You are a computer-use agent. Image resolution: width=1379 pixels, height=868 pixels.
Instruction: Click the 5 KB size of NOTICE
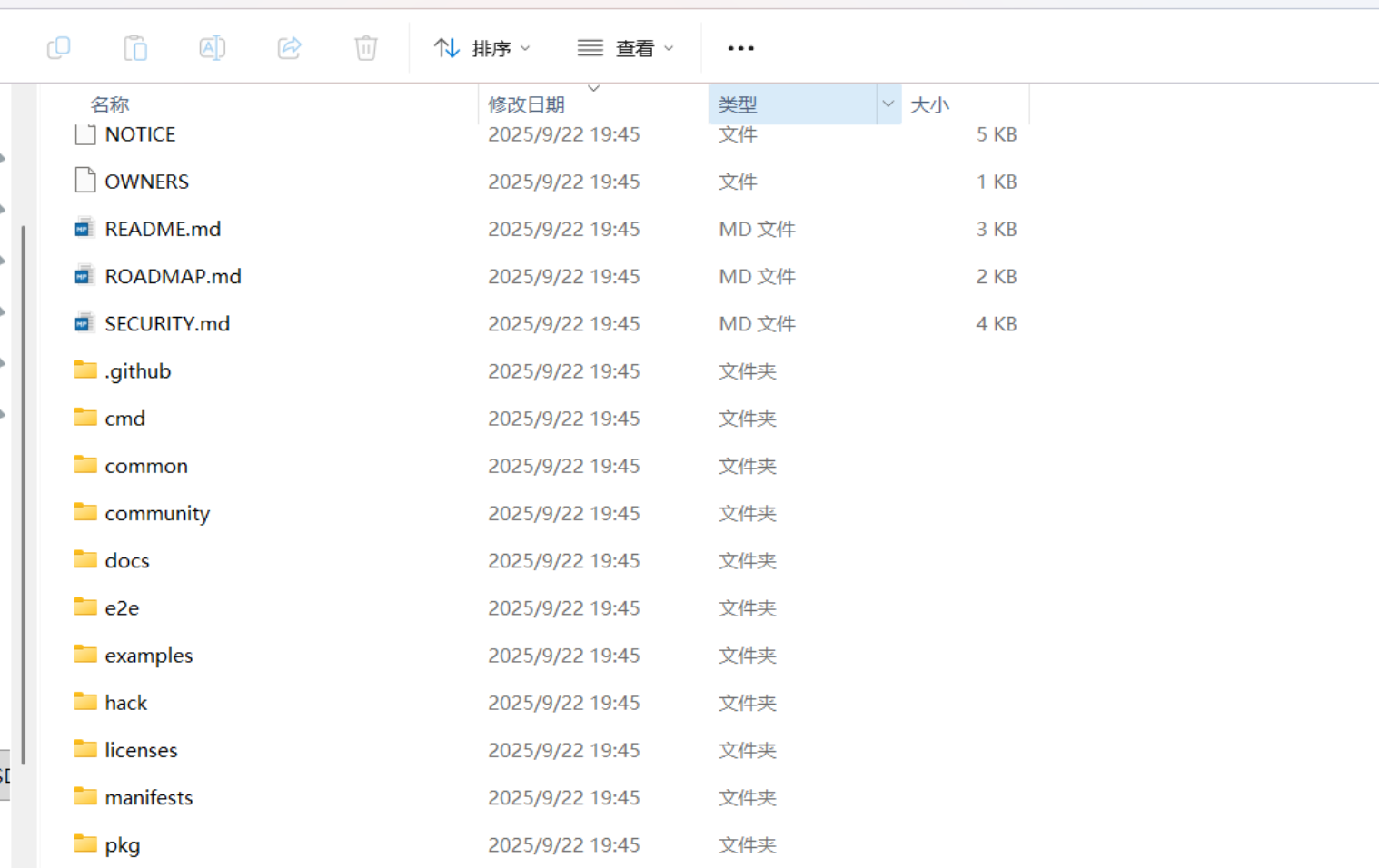coord(997,134)
